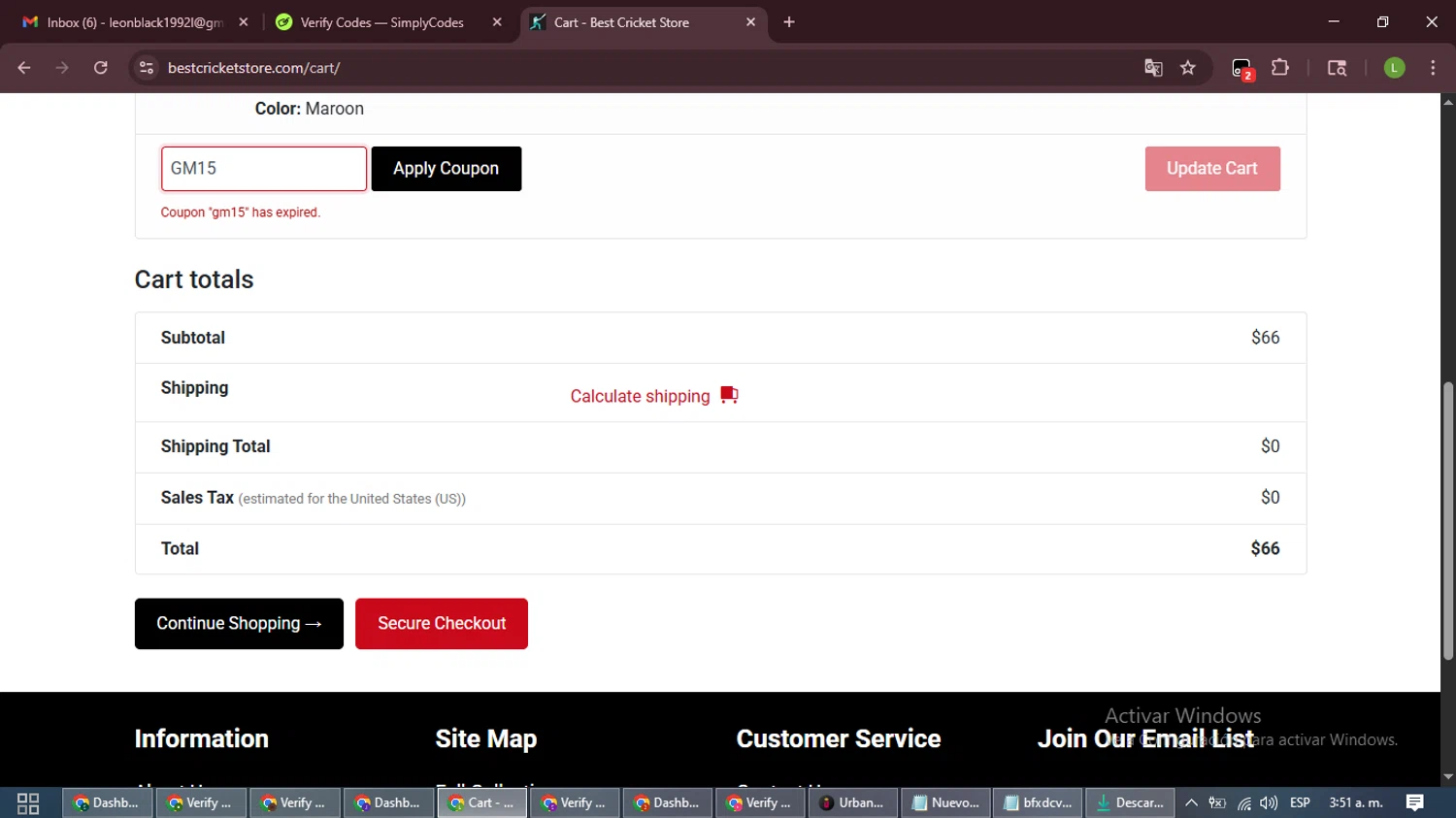The width and height of the screenshot is (1456, 818).
Task: Click the Color: Maroon text
Action: [310, 109]
